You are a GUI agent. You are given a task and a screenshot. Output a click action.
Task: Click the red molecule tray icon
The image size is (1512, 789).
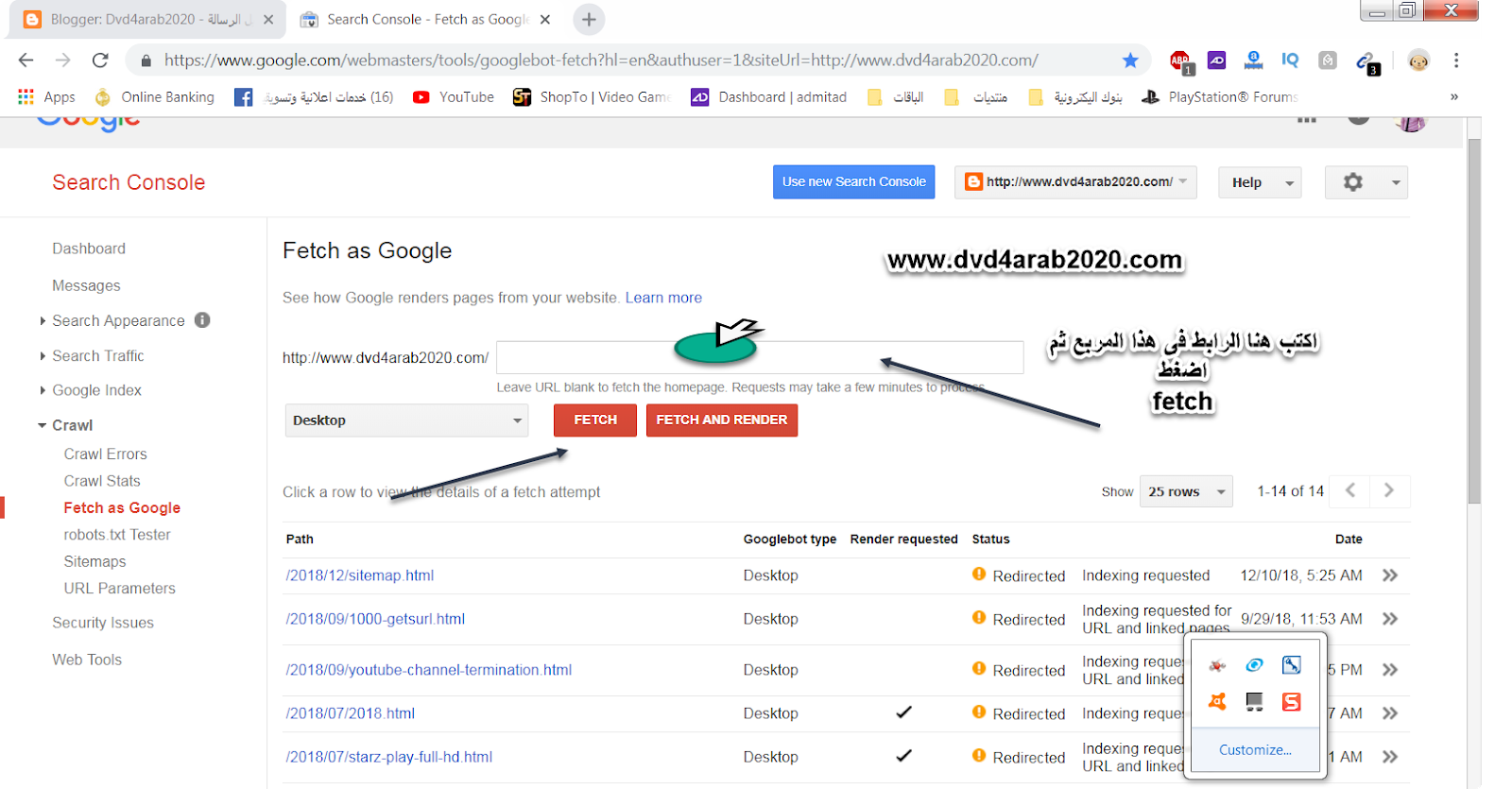click(x=1217, y=665)
